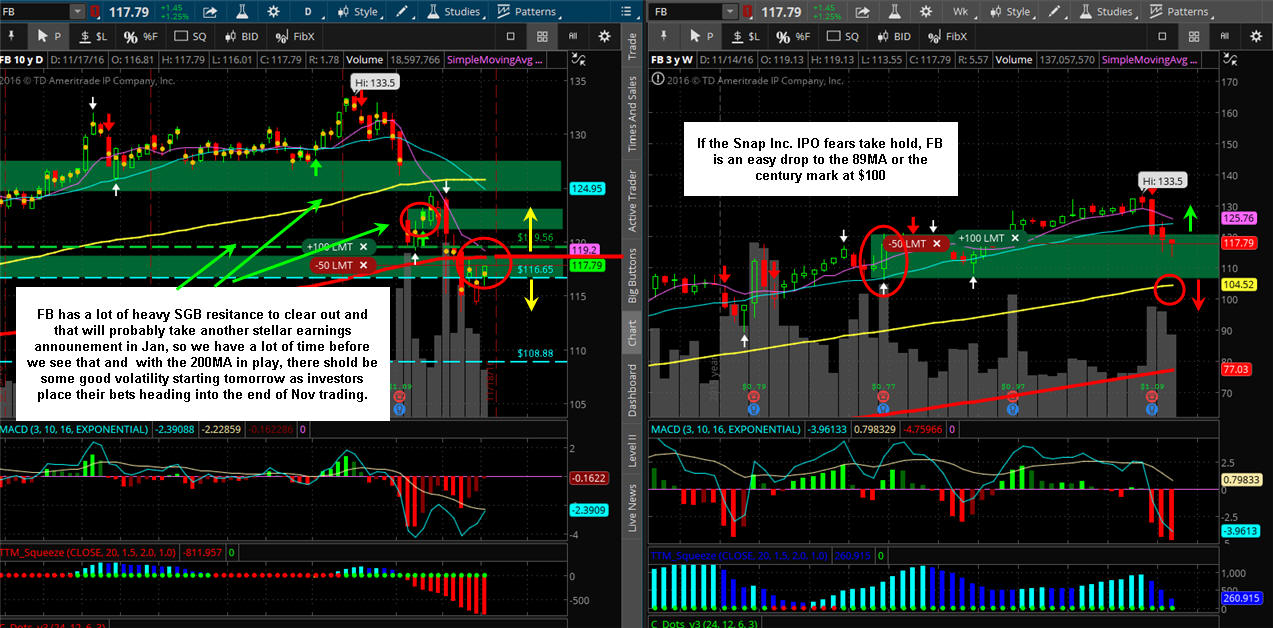This screenshot has width=1273, height=628.
Task: Open the Live News sidebar tab
Action: coord(631,506)
